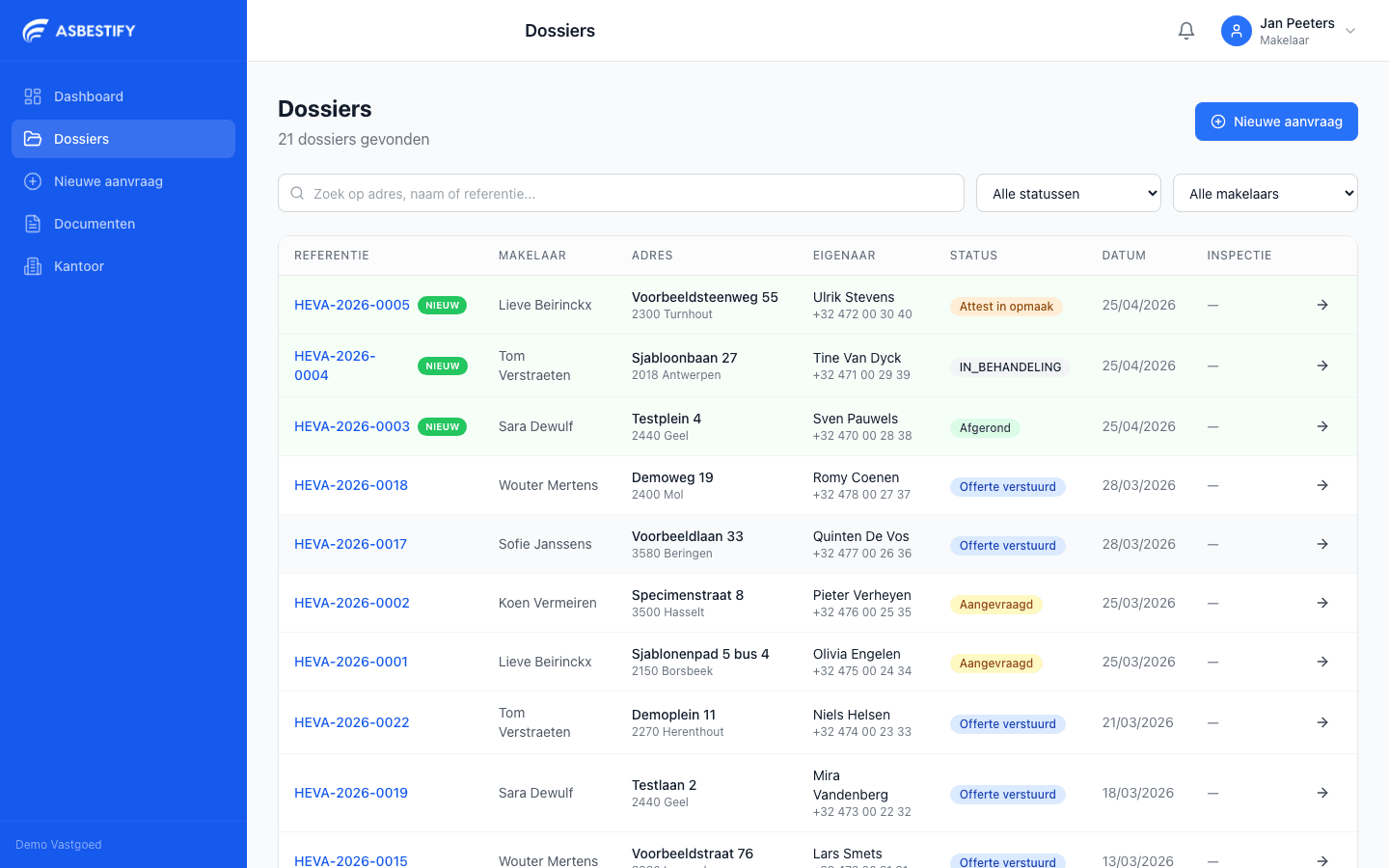1389x868 pixels.
Task: Click the magnifier icon in search bar
Action: point(297,193)
